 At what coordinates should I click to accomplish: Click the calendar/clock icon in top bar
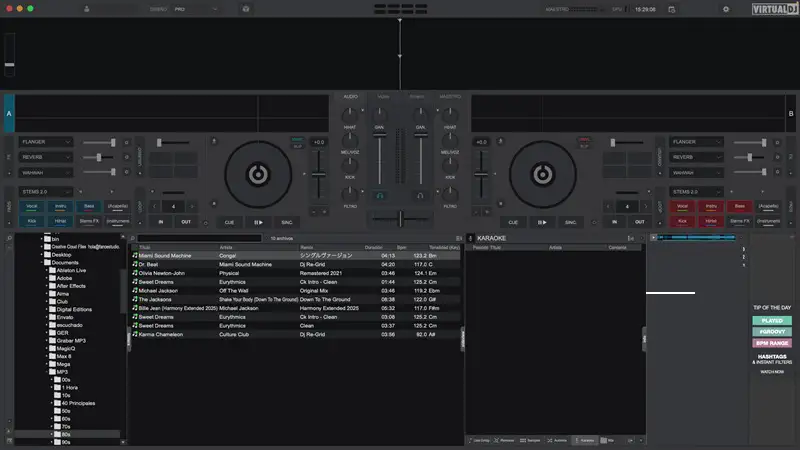pyautogui.click(x=671, y=9)
